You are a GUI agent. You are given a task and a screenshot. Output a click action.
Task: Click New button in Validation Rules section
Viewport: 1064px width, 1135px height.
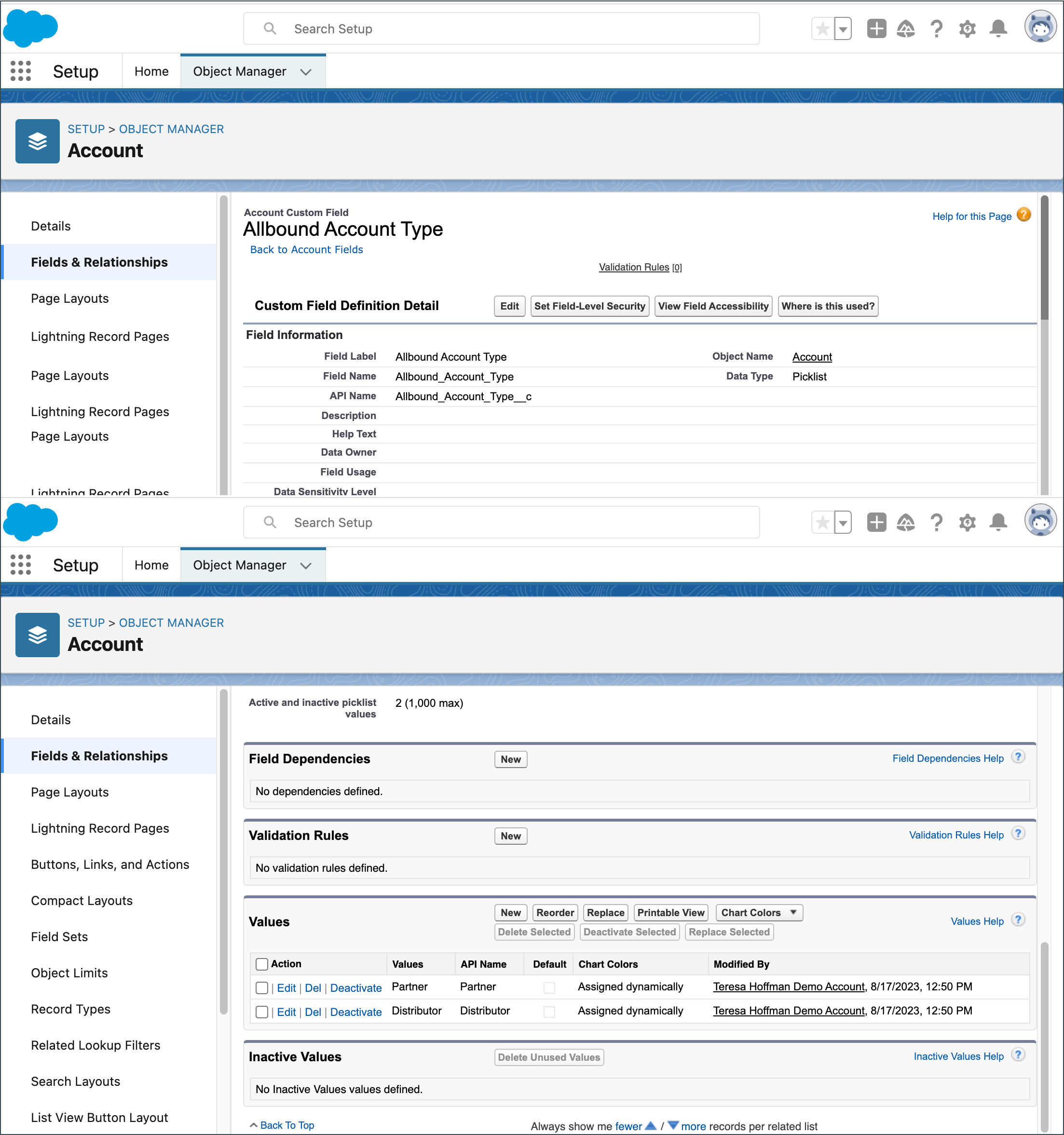tap(511, 836)
